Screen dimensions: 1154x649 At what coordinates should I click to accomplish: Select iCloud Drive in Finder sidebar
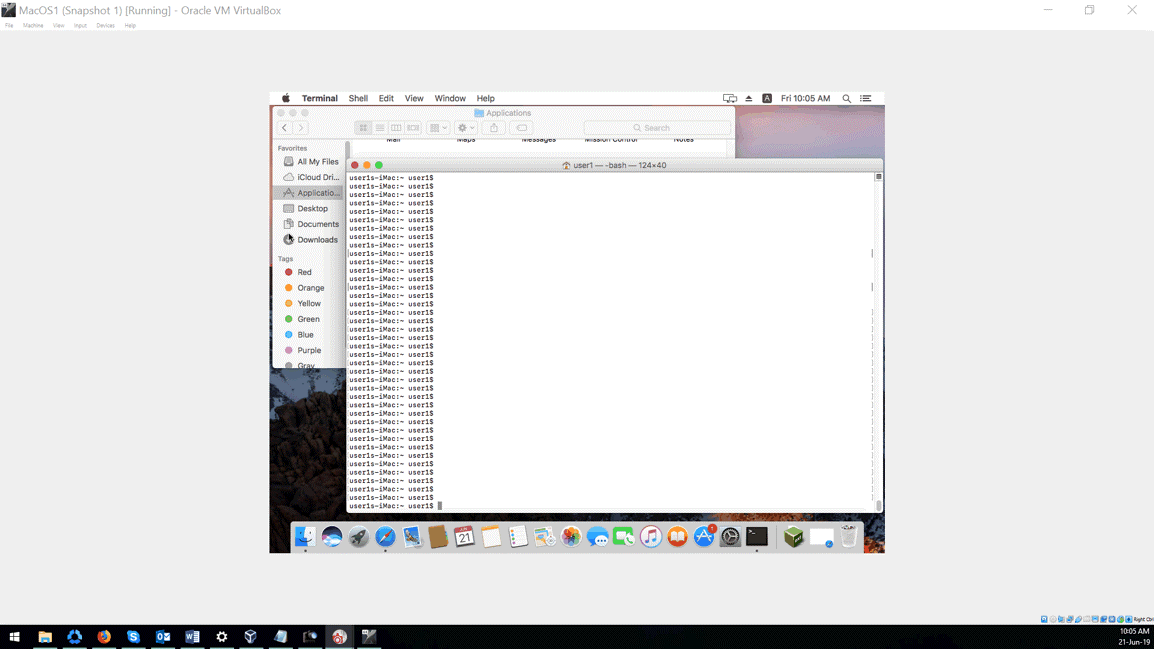[x=310, y=177]
